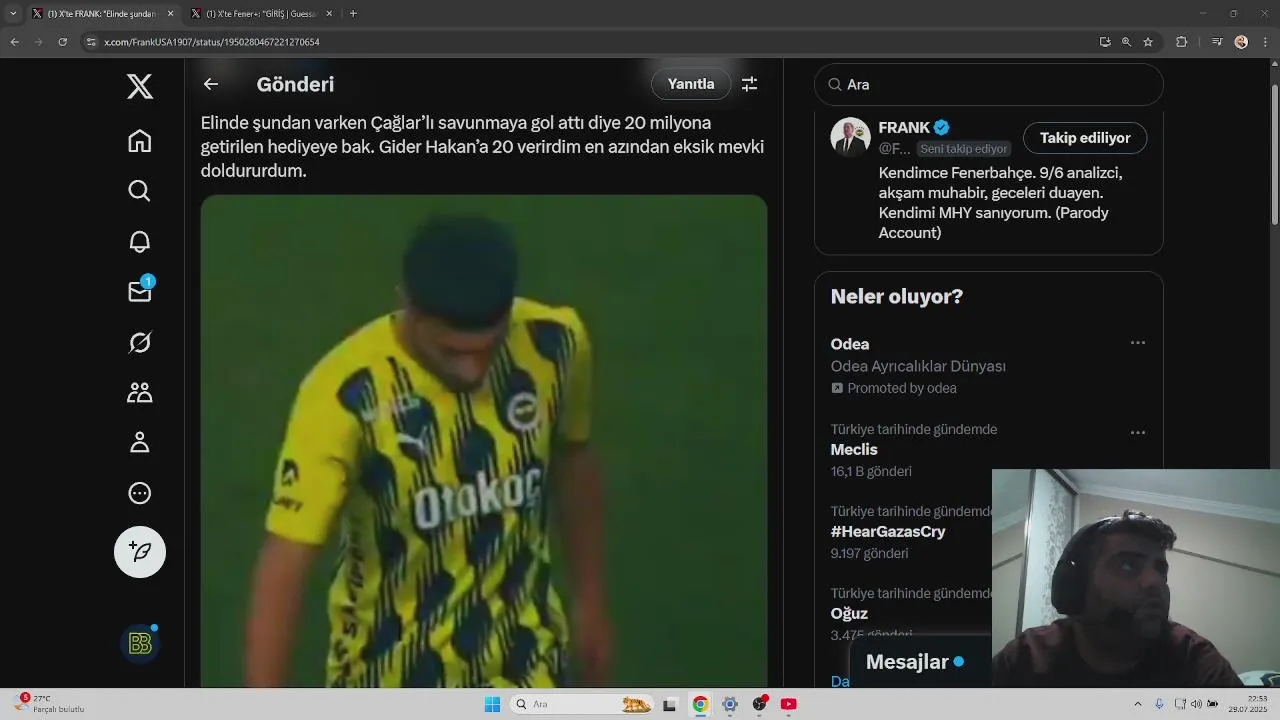Image resolution: width=1280 pixels, height=720 pixels.
Task: Click the Takip ediliyor following button
Action: coord(1085,138)
